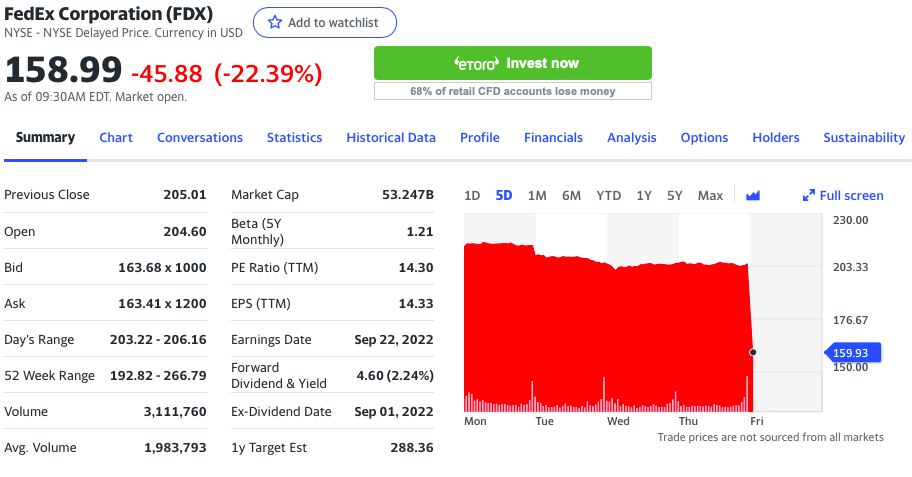Switch chart to 1M range

[537, 195]
